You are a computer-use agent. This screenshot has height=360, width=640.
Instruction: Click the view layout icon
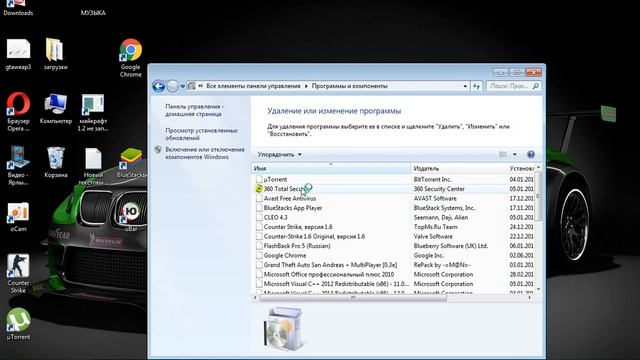coord(503,154)
